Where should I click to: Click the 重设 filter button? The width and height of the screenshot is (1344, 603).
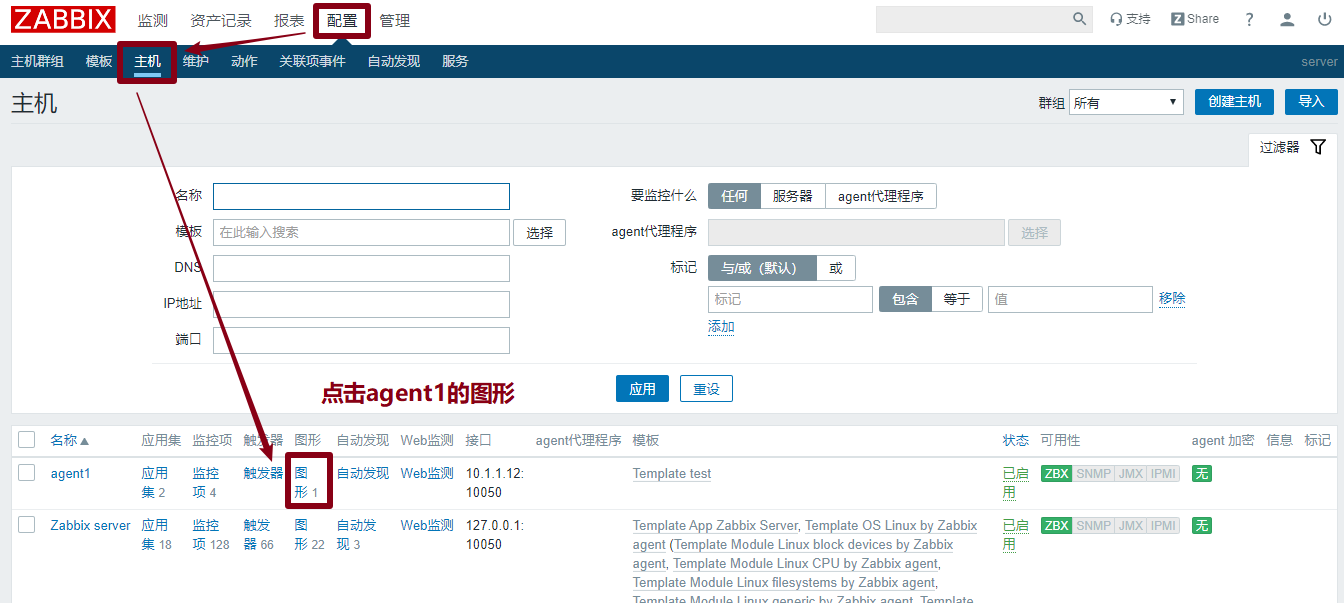[x=706, y=389]
